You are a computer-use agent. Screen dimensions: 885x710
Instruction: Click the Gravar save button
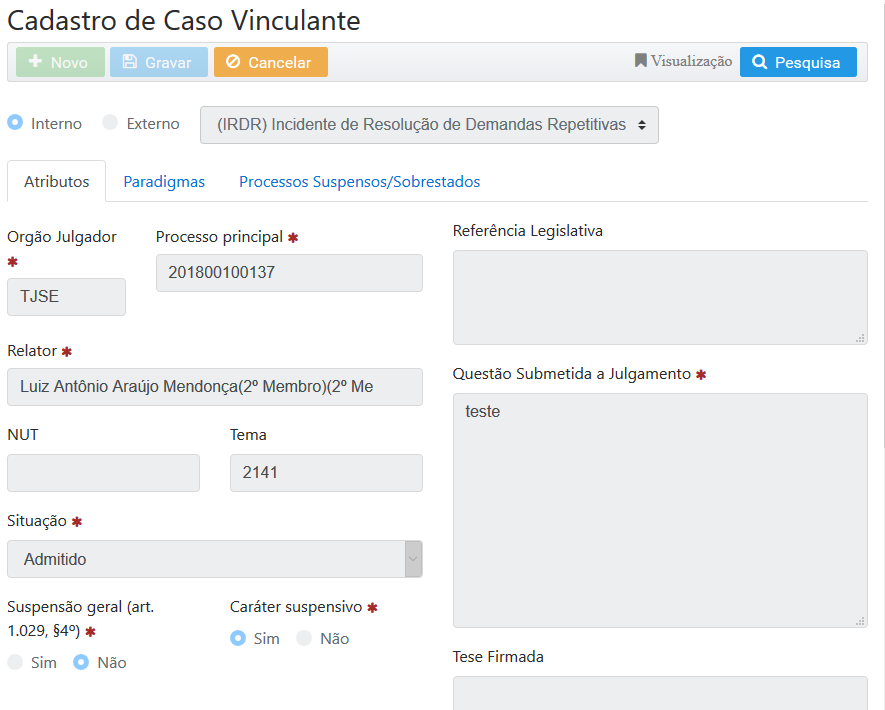(159, 62)
